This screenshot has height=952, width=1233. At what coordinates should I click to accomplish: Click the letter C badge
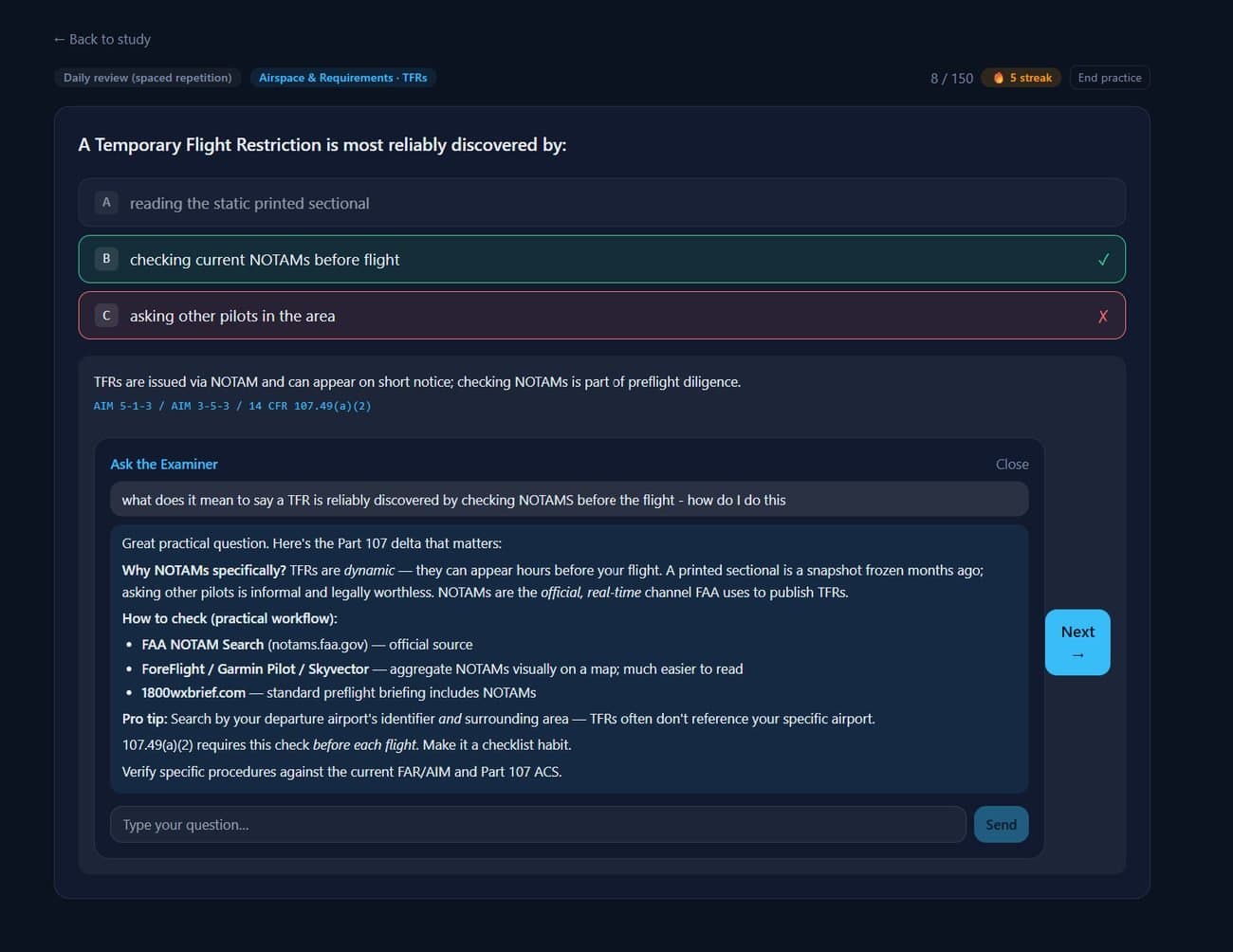[x=106, y=315]
